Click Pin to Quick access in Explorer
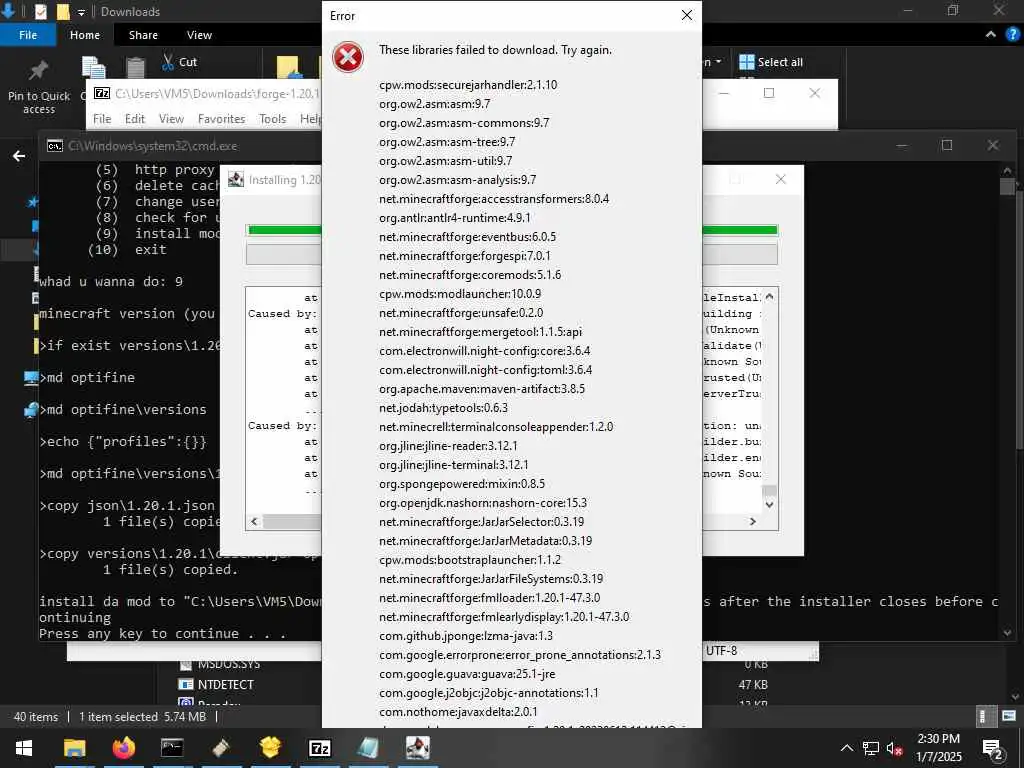Viewport: 1024px width, 768px height. coord(39,88)
